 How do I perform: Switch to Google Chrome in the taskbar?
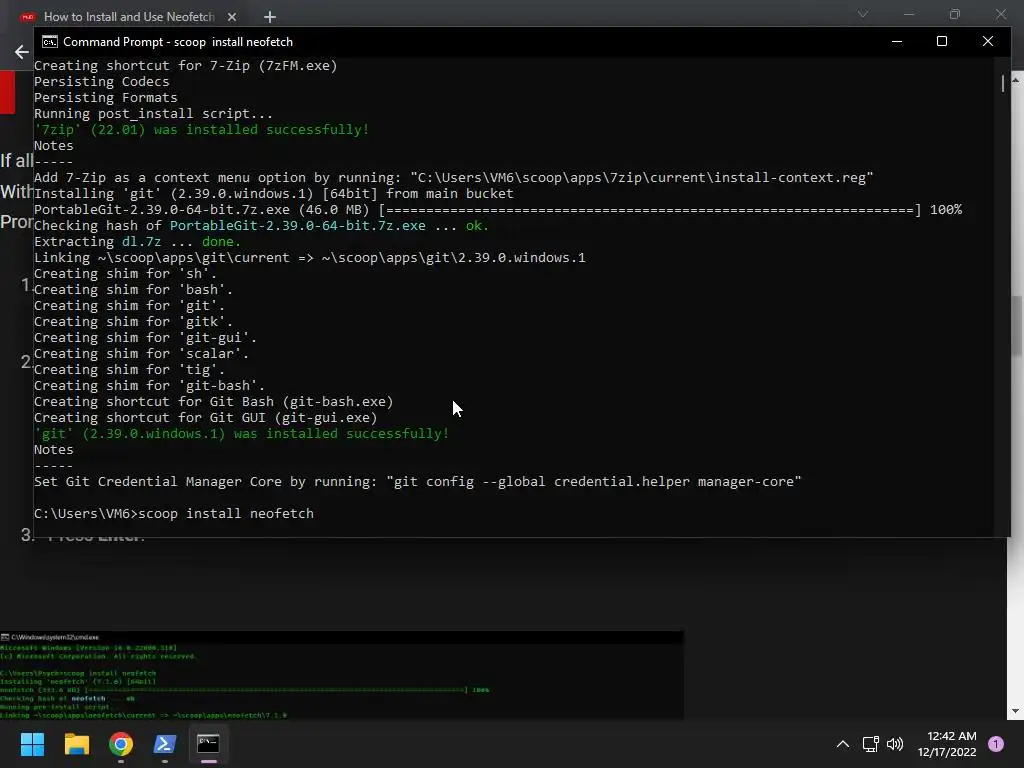(x=121, y=743)
